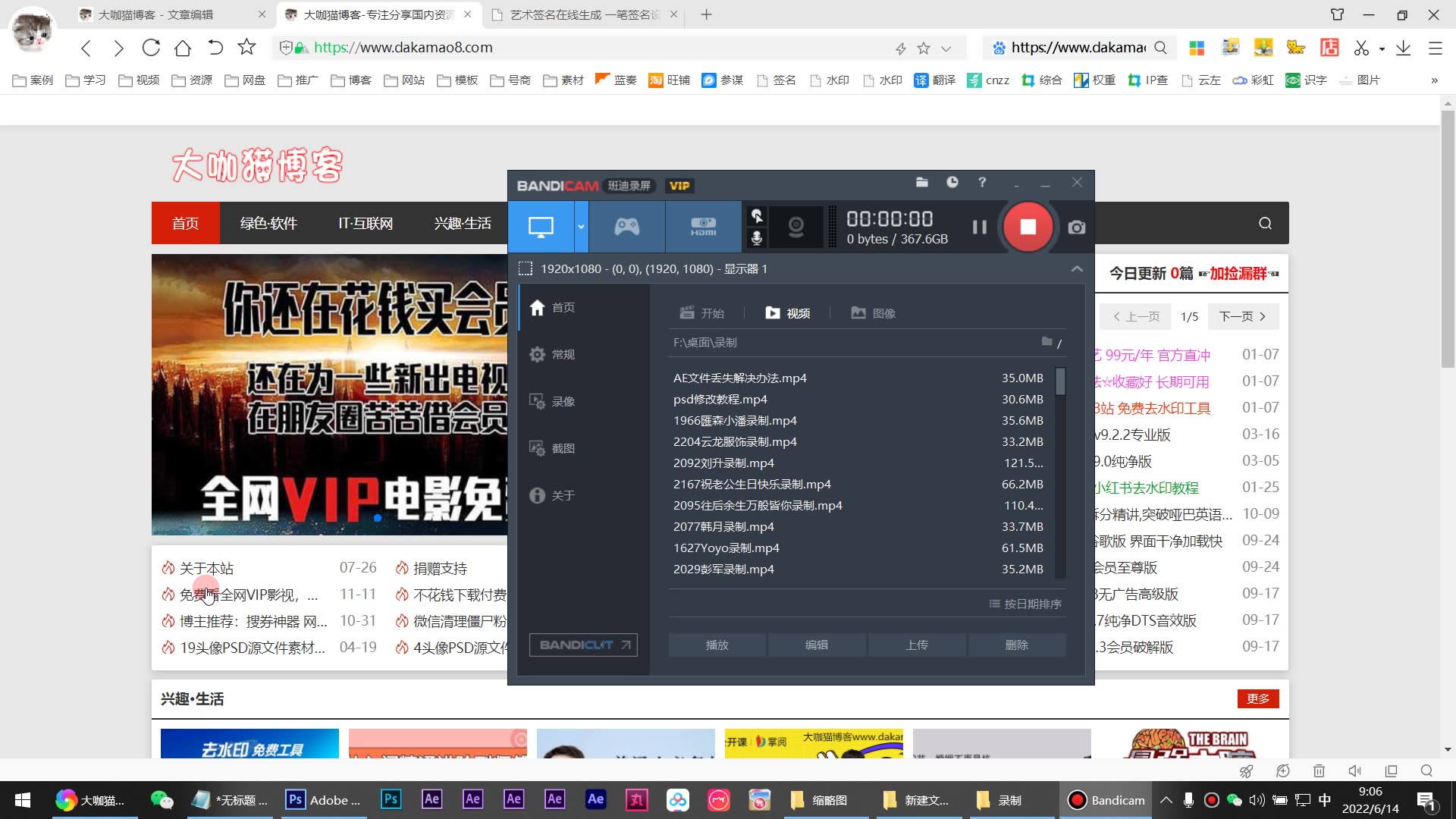Image resolution: width=1456 pixels, height=819 pixels.
Task: Open browser downloads icon
Action: tap(1403, 48)
